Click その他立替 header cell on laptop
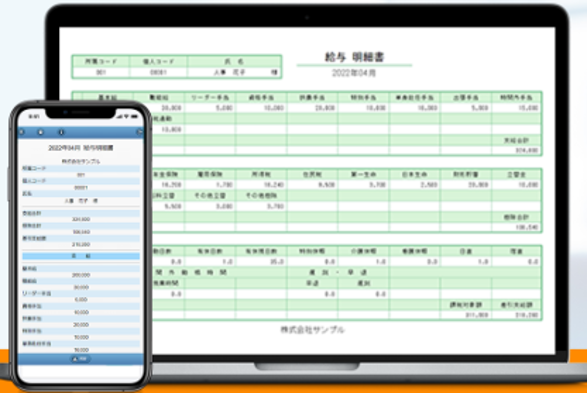Image resolution: width=587 pixels, height=393 pixels. 210,195
